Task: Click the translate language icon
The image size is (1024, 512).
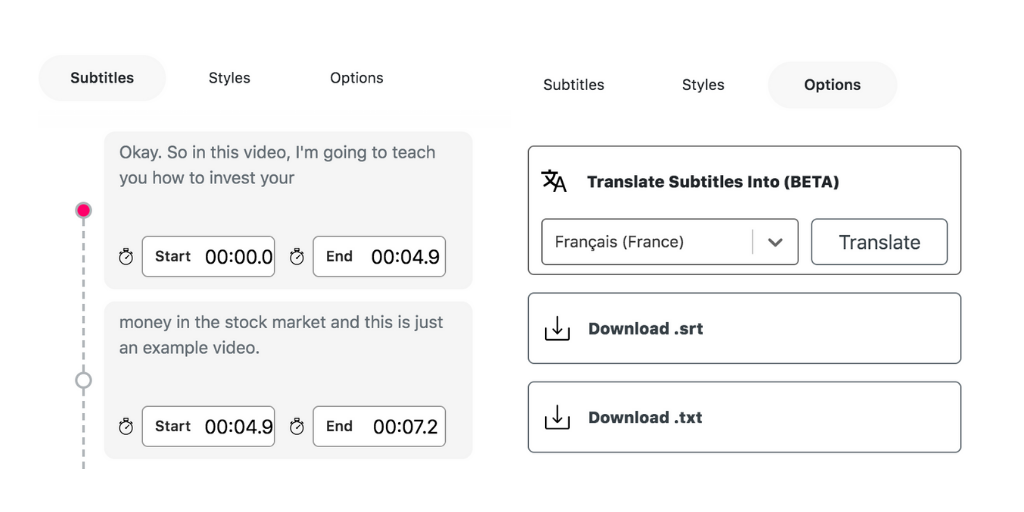Action: coord(554,181)
